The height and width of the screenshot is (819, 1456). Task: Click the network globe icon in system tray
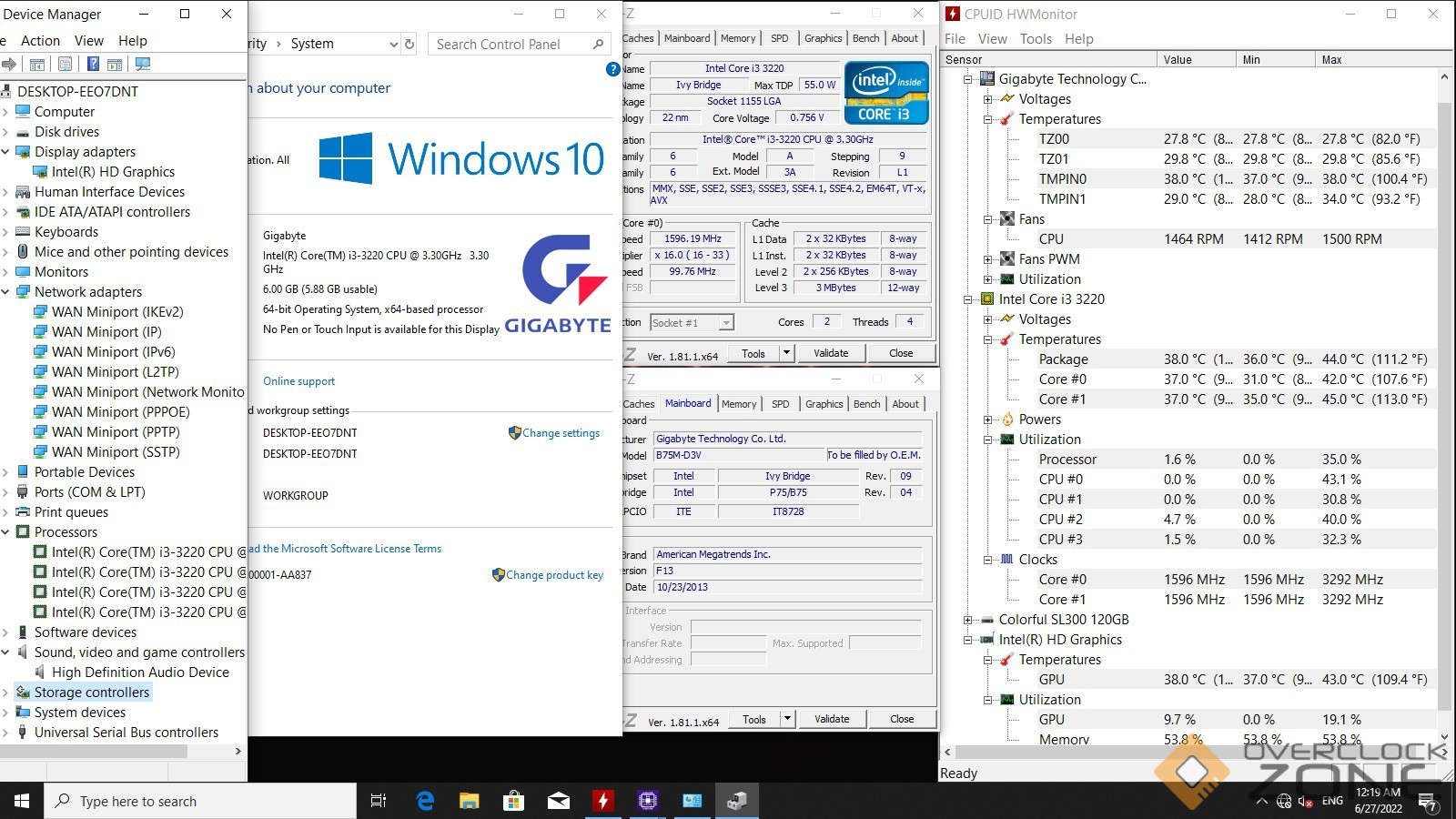pos(1284,801)
